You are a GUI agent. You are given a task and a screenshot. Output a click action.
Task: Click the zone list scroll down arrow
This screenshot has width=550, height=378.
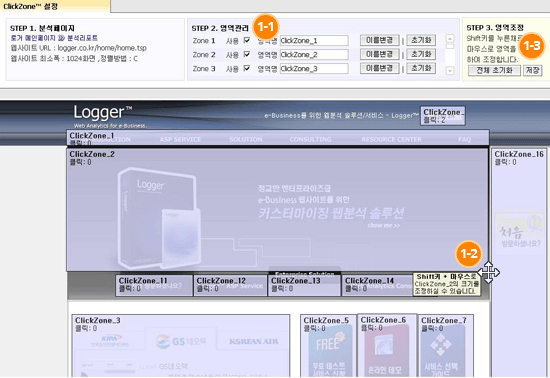[450, 71]
